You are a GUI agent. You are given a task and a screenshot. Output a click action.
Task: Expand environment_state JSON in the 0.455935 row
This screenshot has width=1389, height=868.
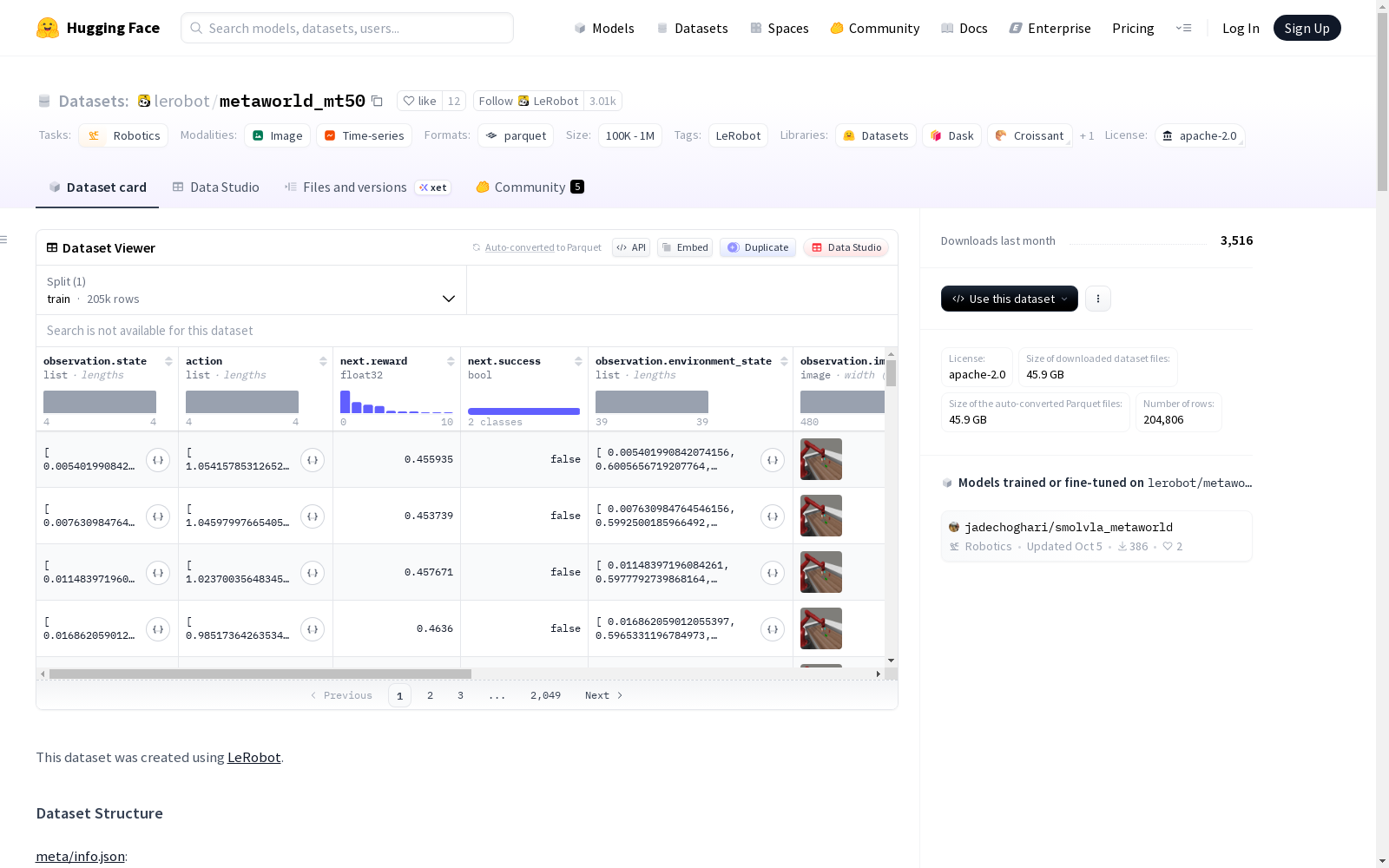(773, 459)
